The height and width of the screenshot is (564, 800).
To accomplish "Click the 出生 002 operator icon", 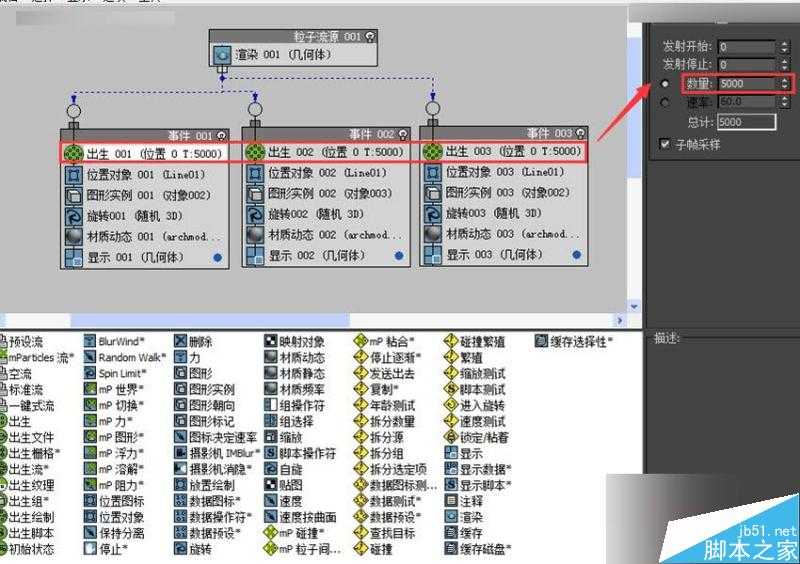I will (x=255, y=152).
